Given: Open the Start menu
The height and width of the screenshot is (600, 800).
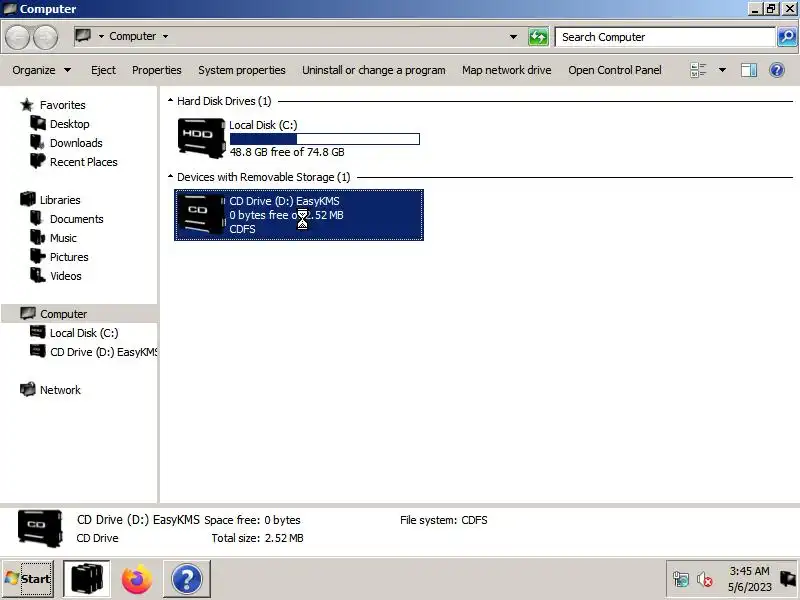Looking at the screenshot, I should (28, 579).
